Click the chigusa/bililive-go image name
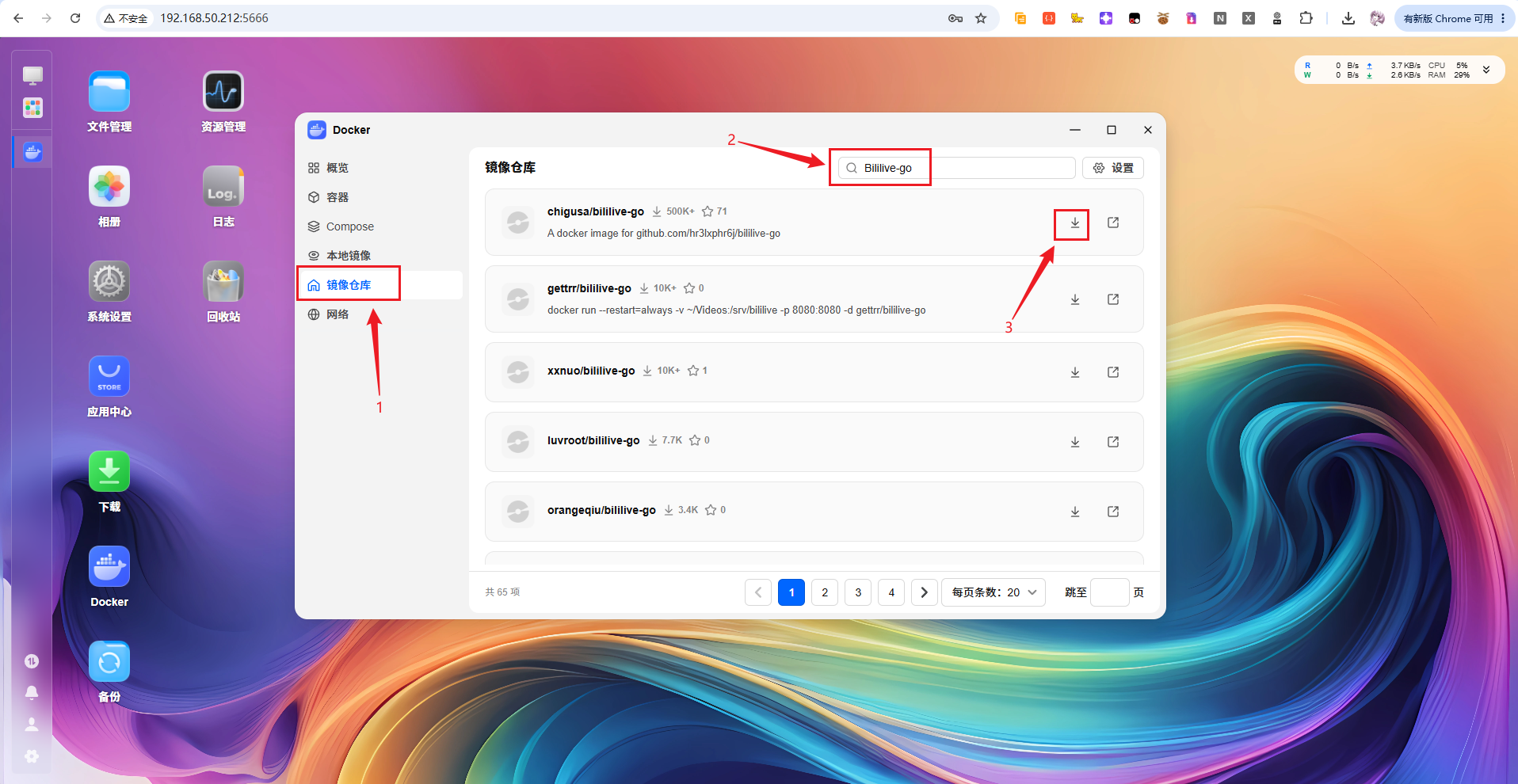The image size is (1518, 784). coord(596,211)
